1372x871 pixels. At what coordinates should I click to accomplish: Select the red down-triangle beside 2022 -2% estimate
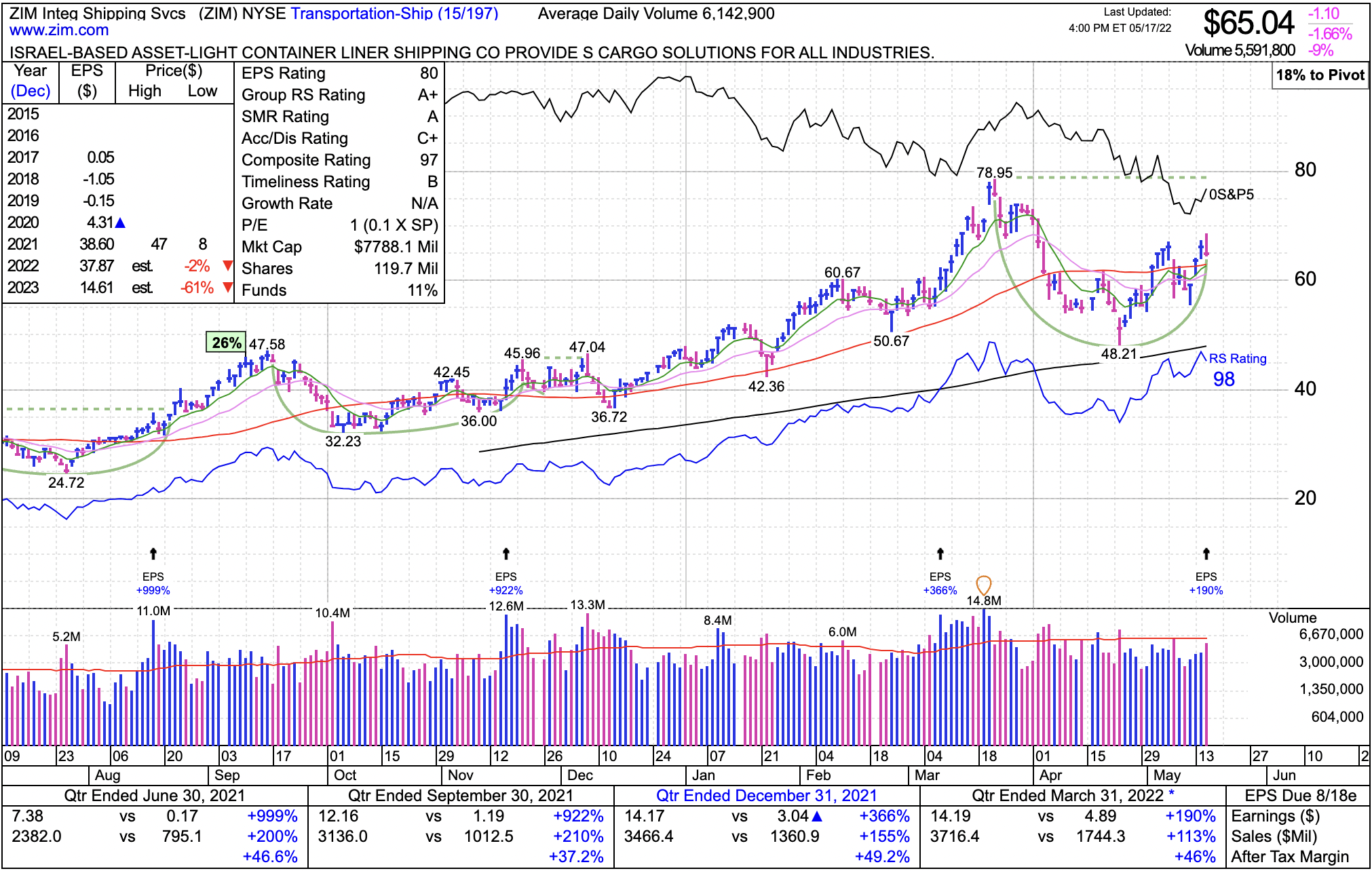[x=228, y=265]
